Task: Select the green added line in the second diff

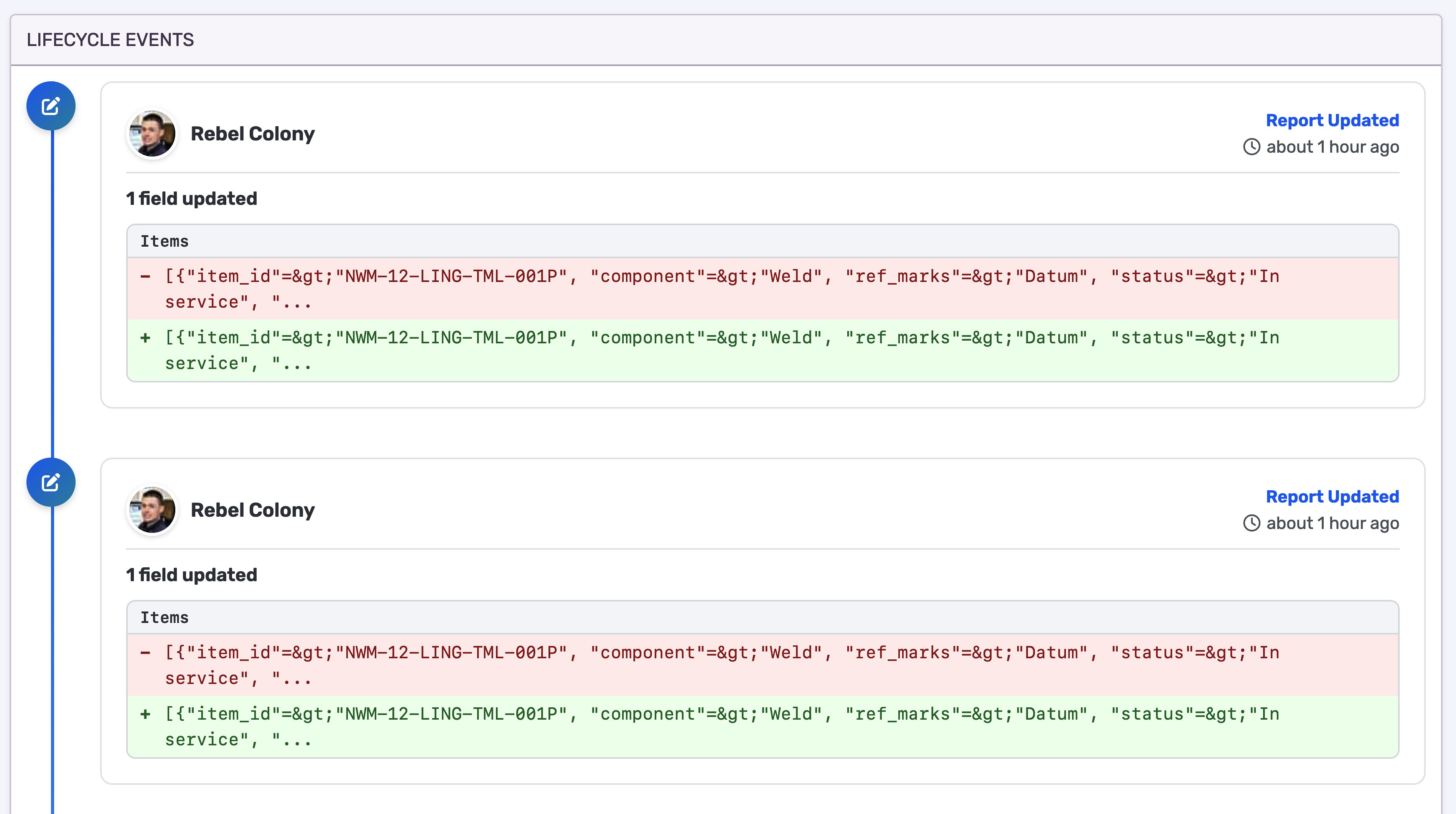Action: 721,727
